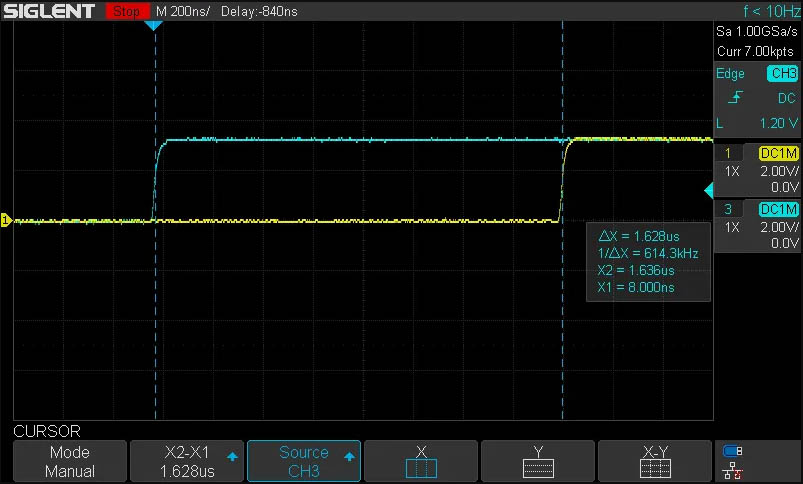Click channel 3 1X probe attenuation
The image size is (803, 484).
[732, 227]
